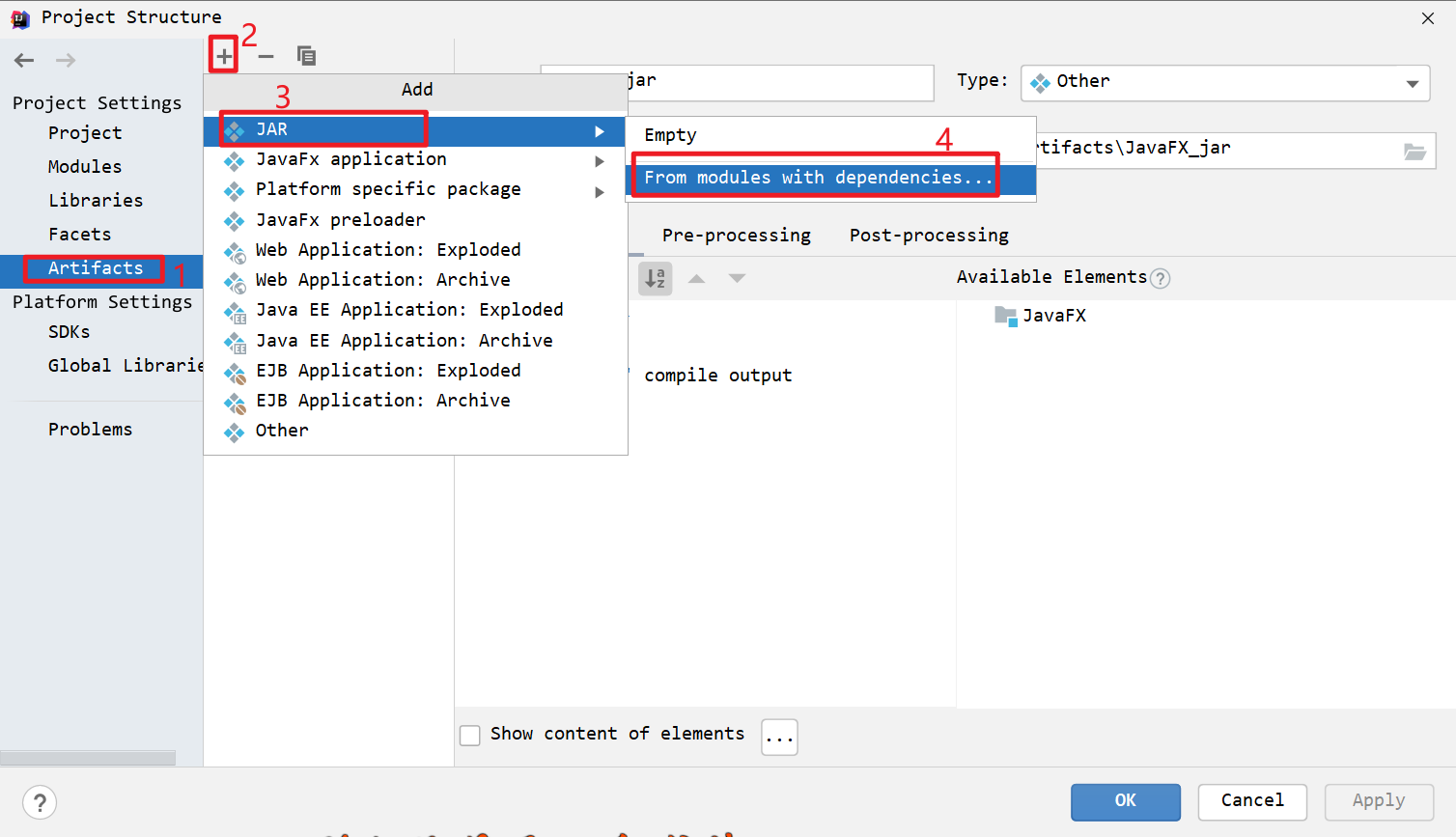The width and height of the screenshot is (1456, 837).
Task: Click the minus Remove artifact button
Action: coord(266,57)
